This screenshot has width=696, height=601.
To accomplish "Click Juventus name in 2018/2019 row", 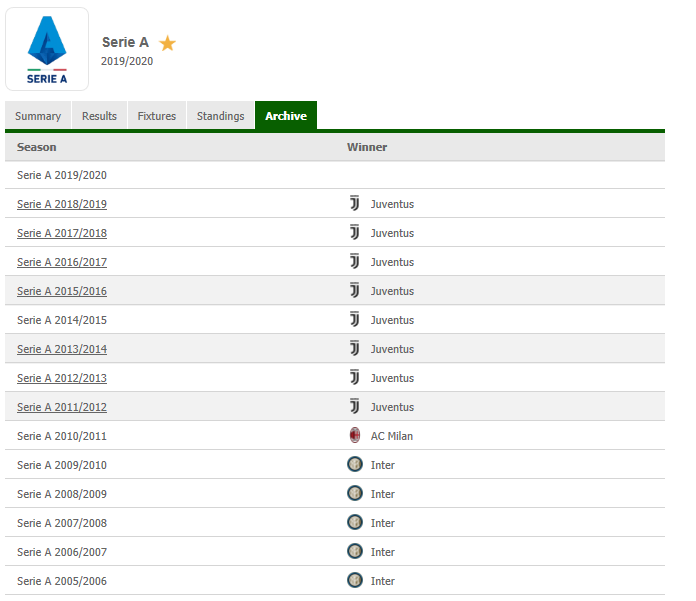I will pyautogui.click(x=392, y=204).
